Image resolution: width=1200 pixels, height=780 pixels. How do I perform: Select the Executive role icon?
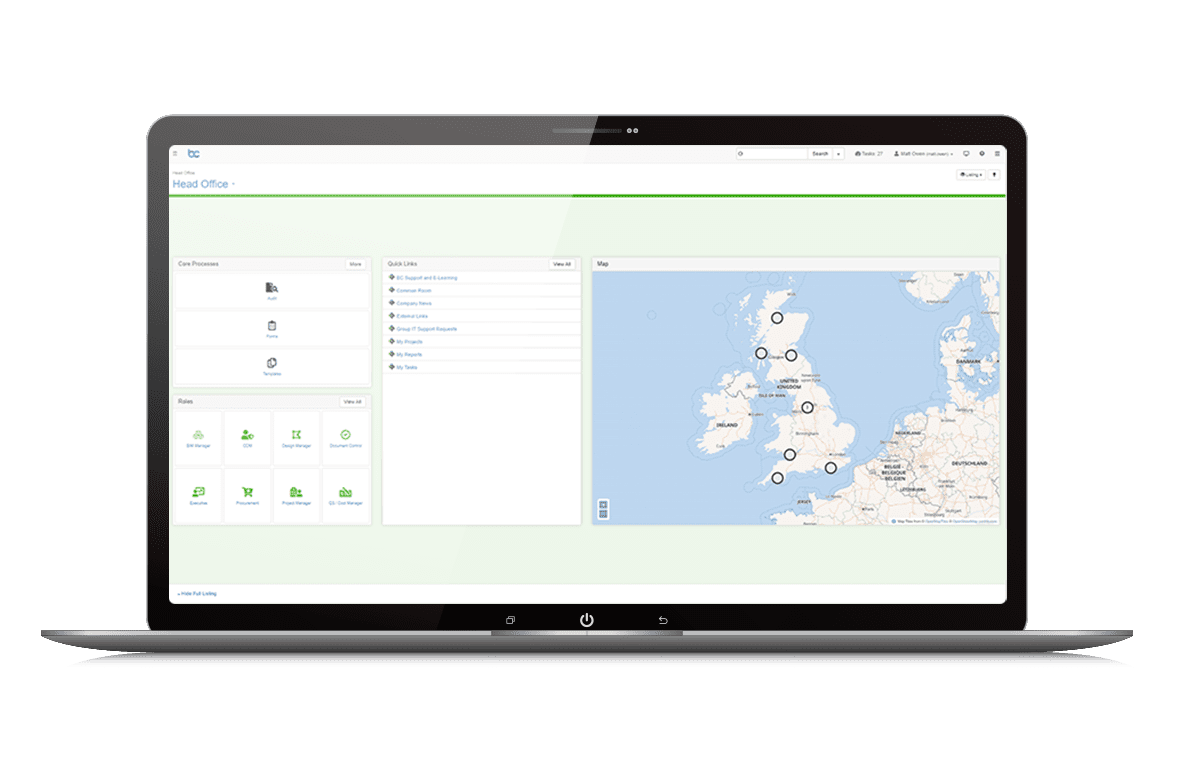tap(198, 492)
